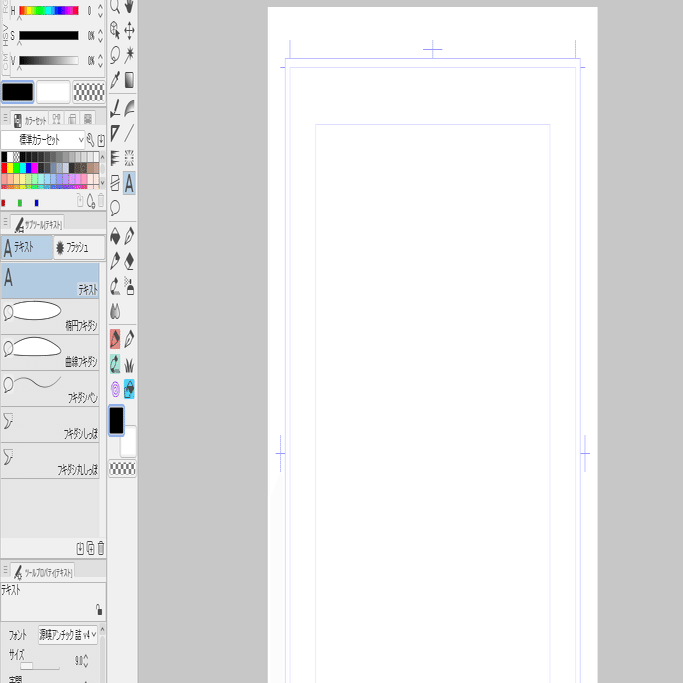Select white sub color swatch in color panel
Viewport: 683px width, 683px height.
pos(53,92)
